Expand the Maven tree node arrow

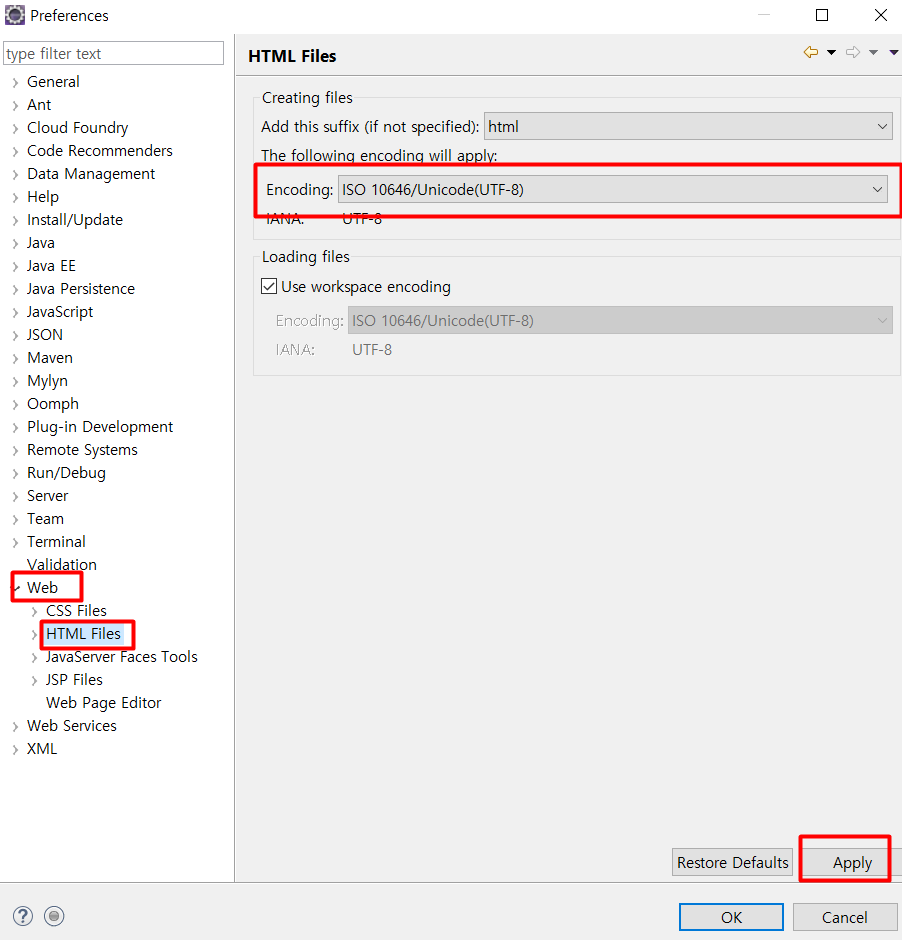tap(15, 358)
